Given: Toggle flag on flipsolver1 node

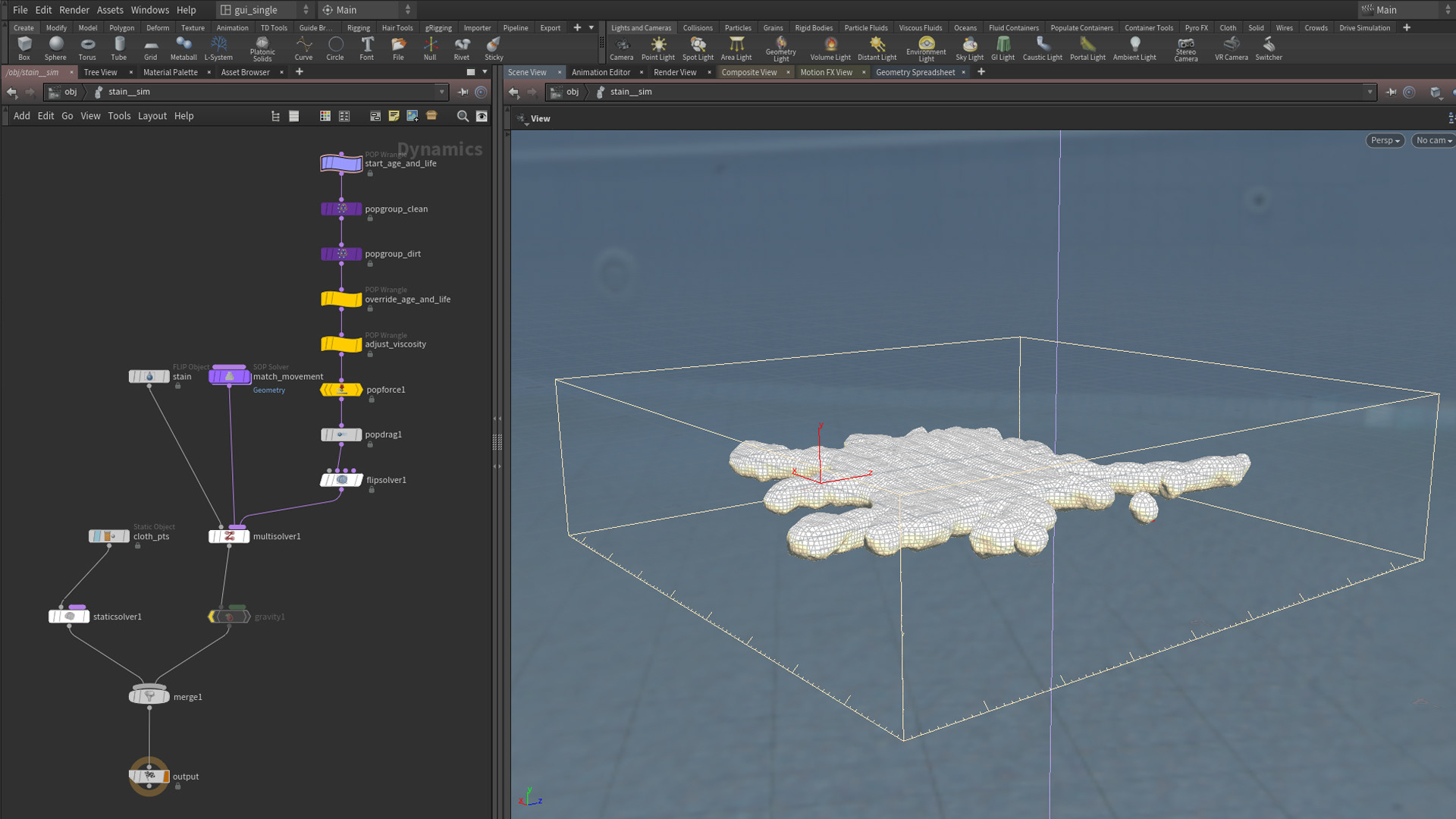Looking at the screenshot, I should tap(358, 480).
